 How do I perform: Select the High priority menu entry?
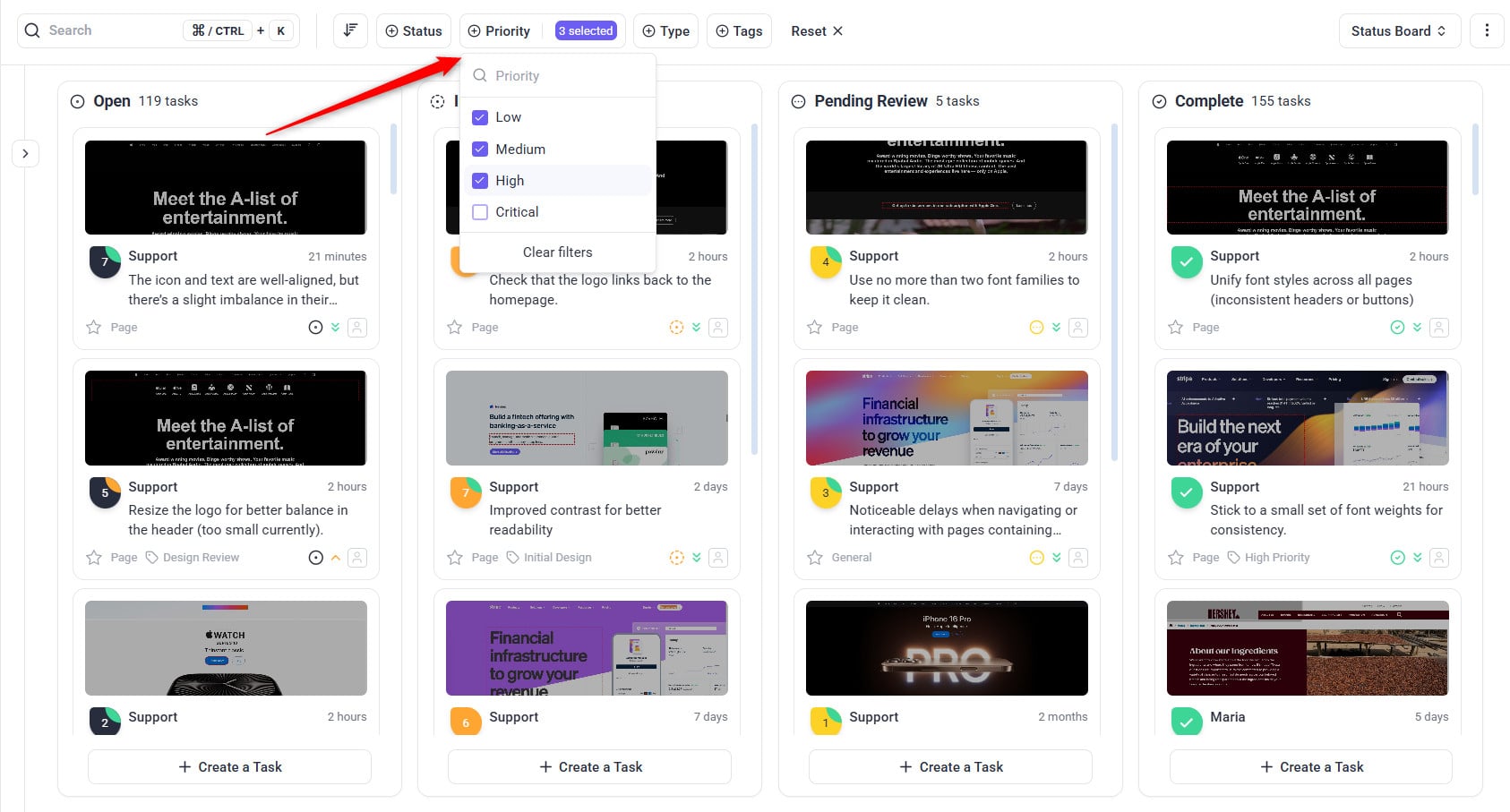point(510,181)
